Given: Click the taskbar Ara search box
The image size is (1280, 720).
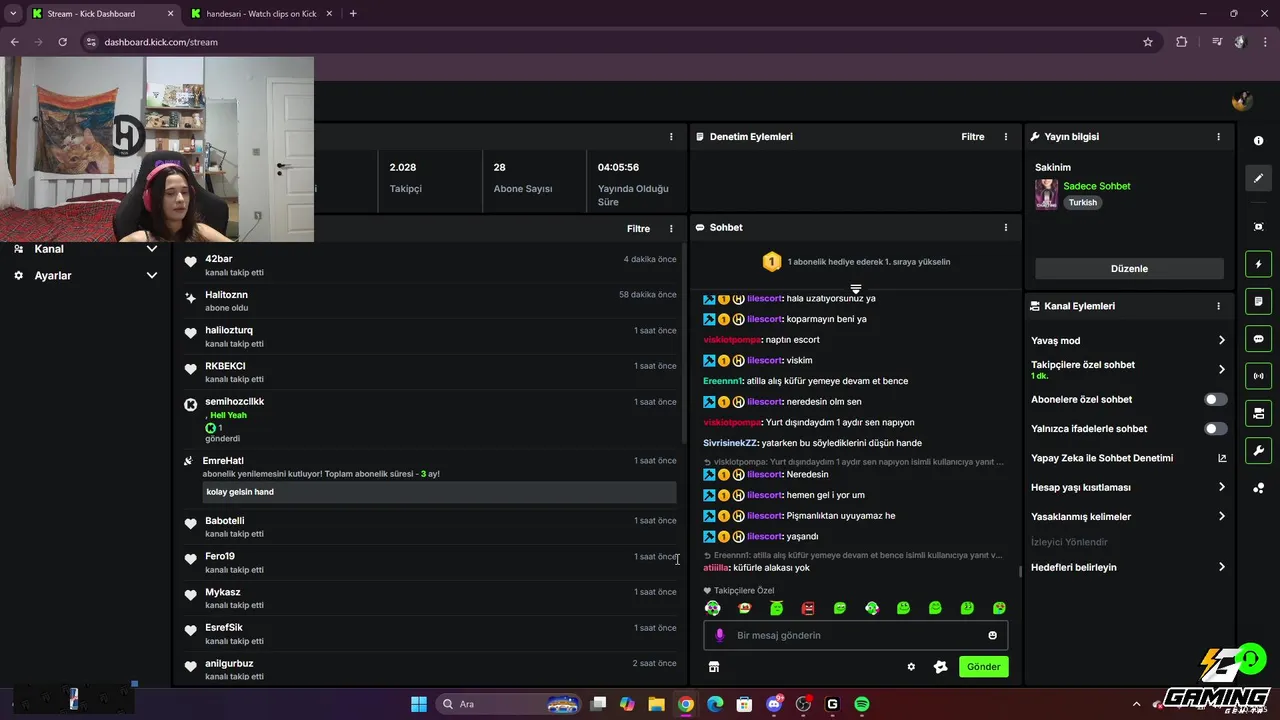Looking at the screenshot, I should tap(510, 704).
